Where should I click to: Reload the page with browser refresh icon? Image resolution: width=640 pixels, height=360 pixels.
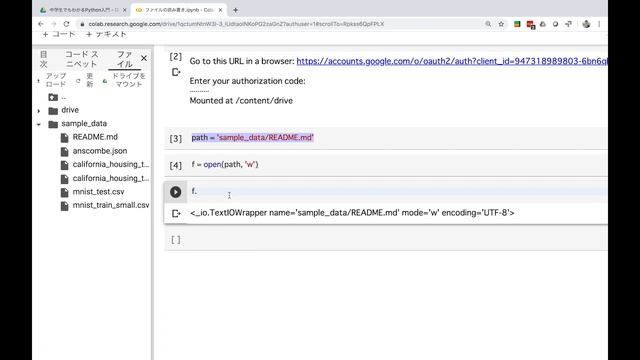pyautogui.click(x=67, y=24)
